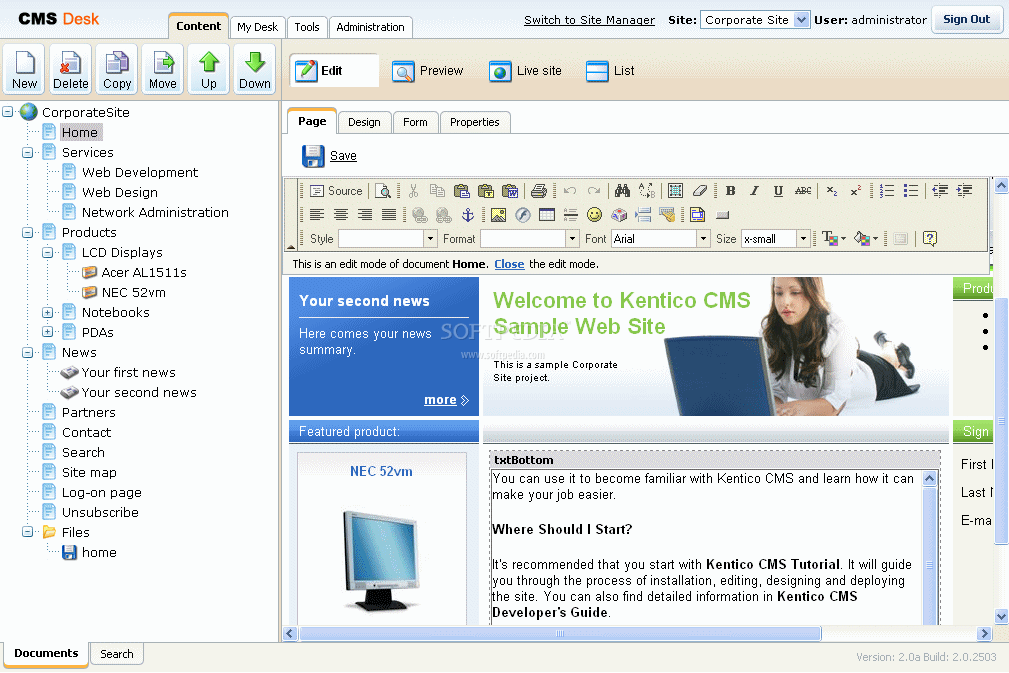Screen dimensions: 1009x673
Task: Click Close link for edit mode
Action: point(509,264)
